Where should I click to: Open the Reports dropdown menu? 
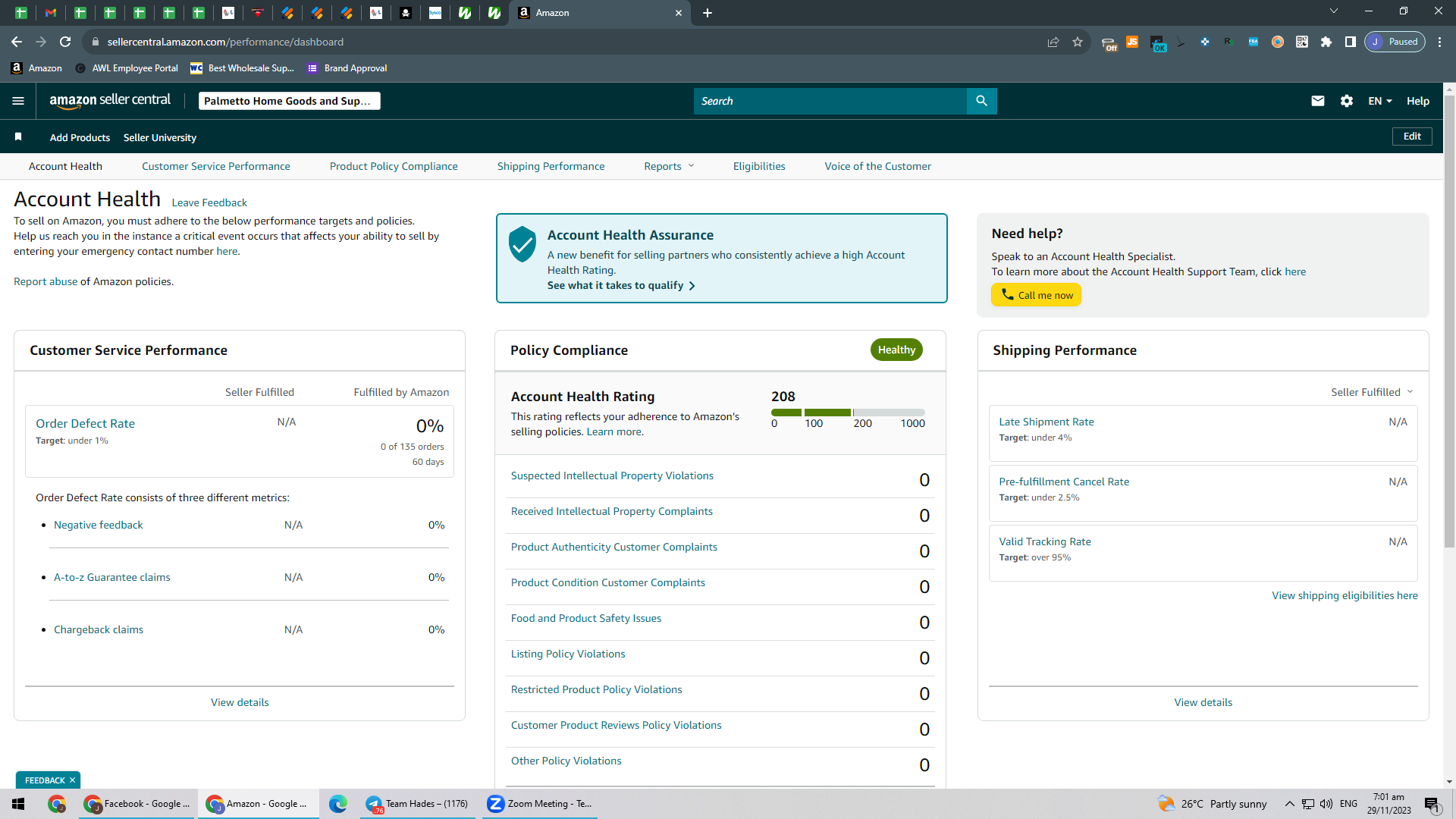(x=669, y=166)
